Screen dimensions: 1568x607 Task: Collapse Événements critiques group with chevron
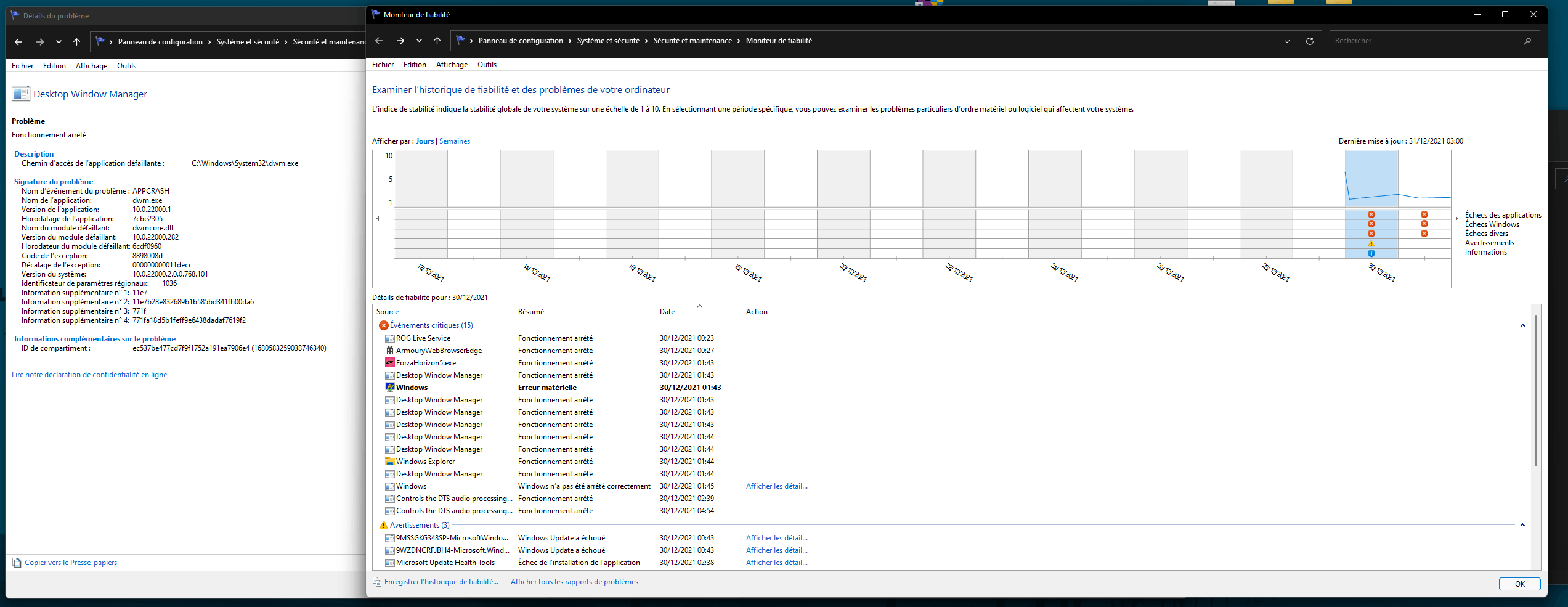[1522, 325]
